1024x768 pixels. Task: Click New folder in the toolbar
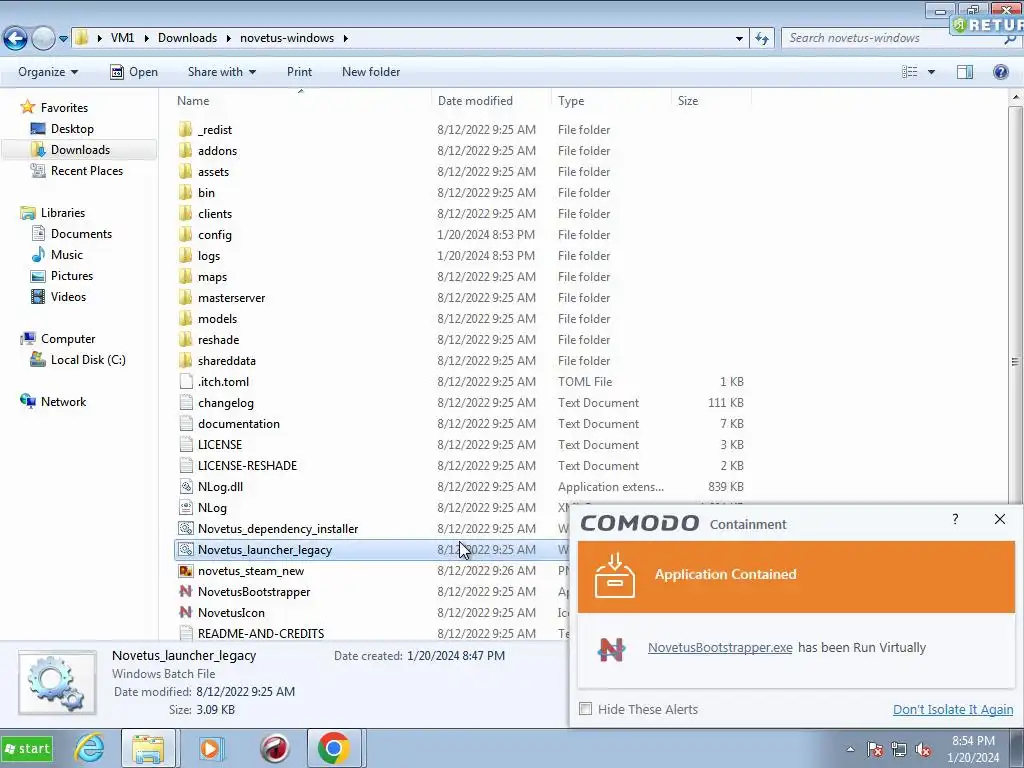pos(371,72)
